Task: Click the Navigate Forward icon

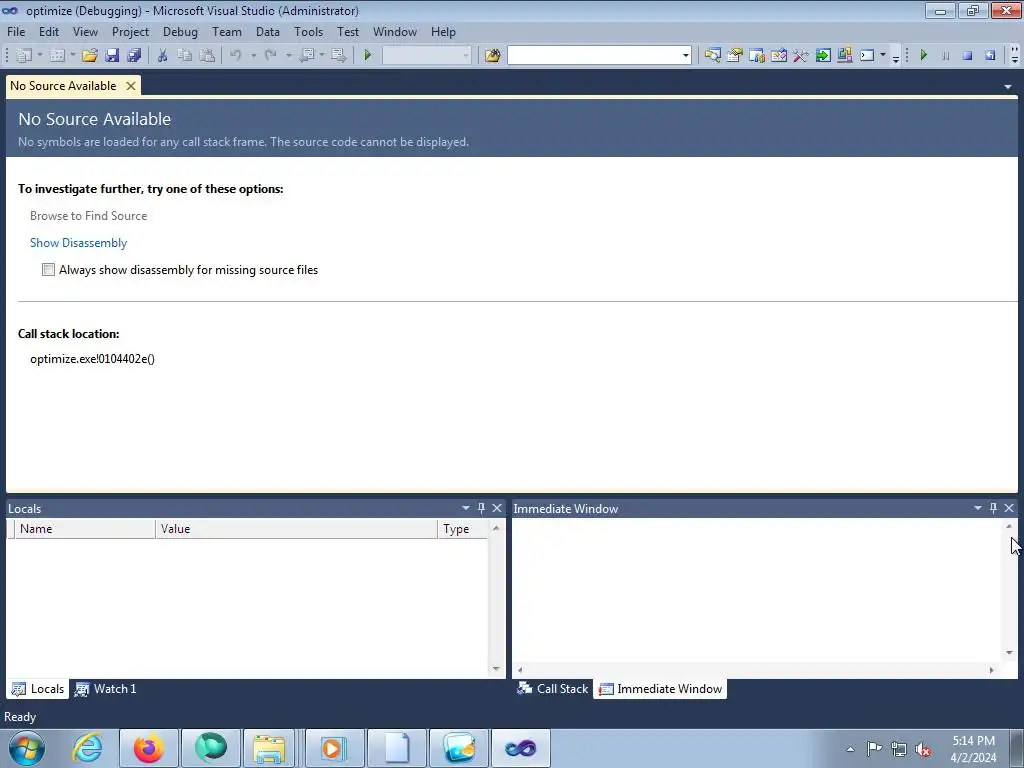Action: (x=338, y=56)
